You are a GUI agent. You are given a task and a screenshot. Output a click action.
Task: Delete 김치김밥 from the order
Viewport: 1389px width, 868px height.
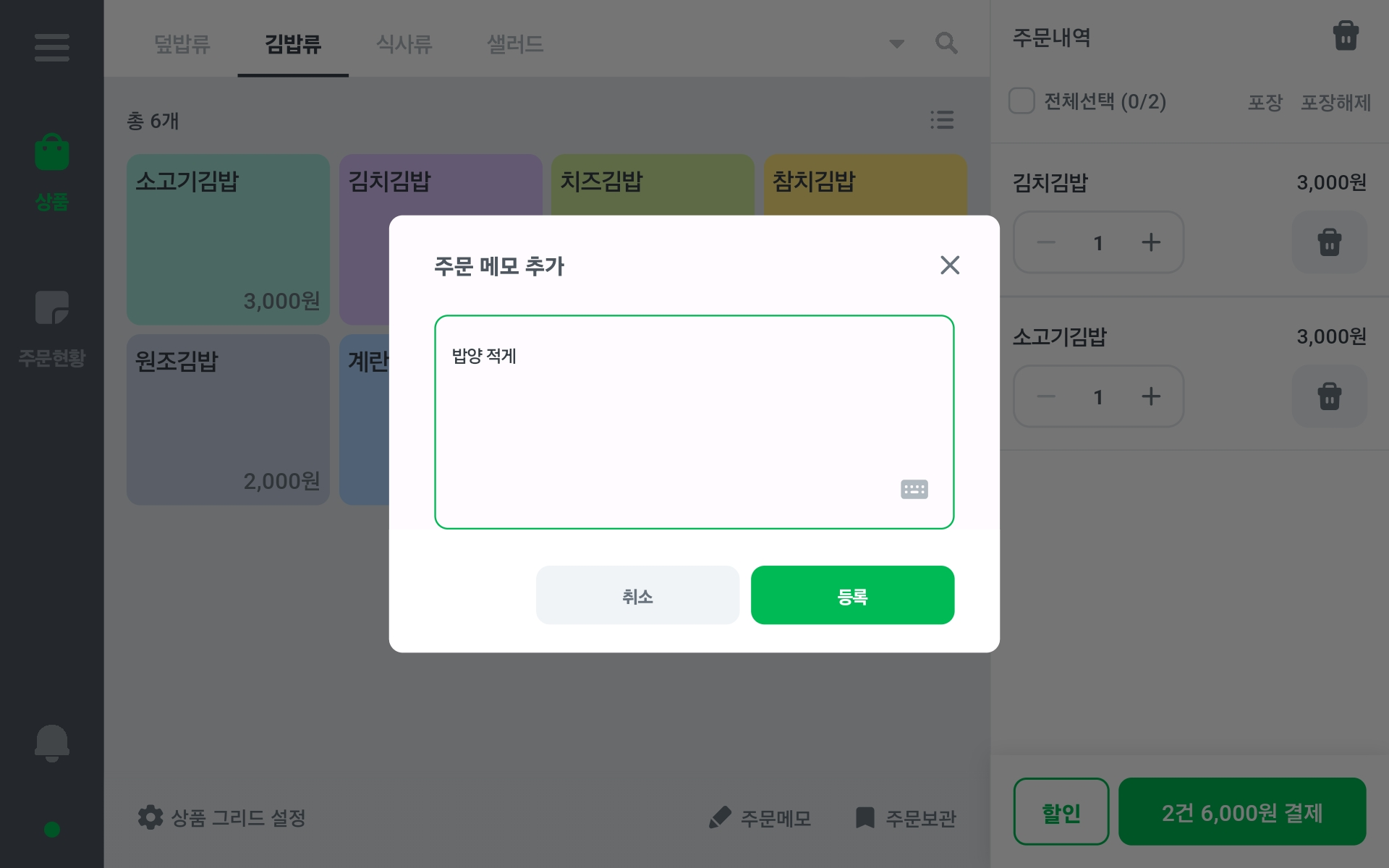1329,242
